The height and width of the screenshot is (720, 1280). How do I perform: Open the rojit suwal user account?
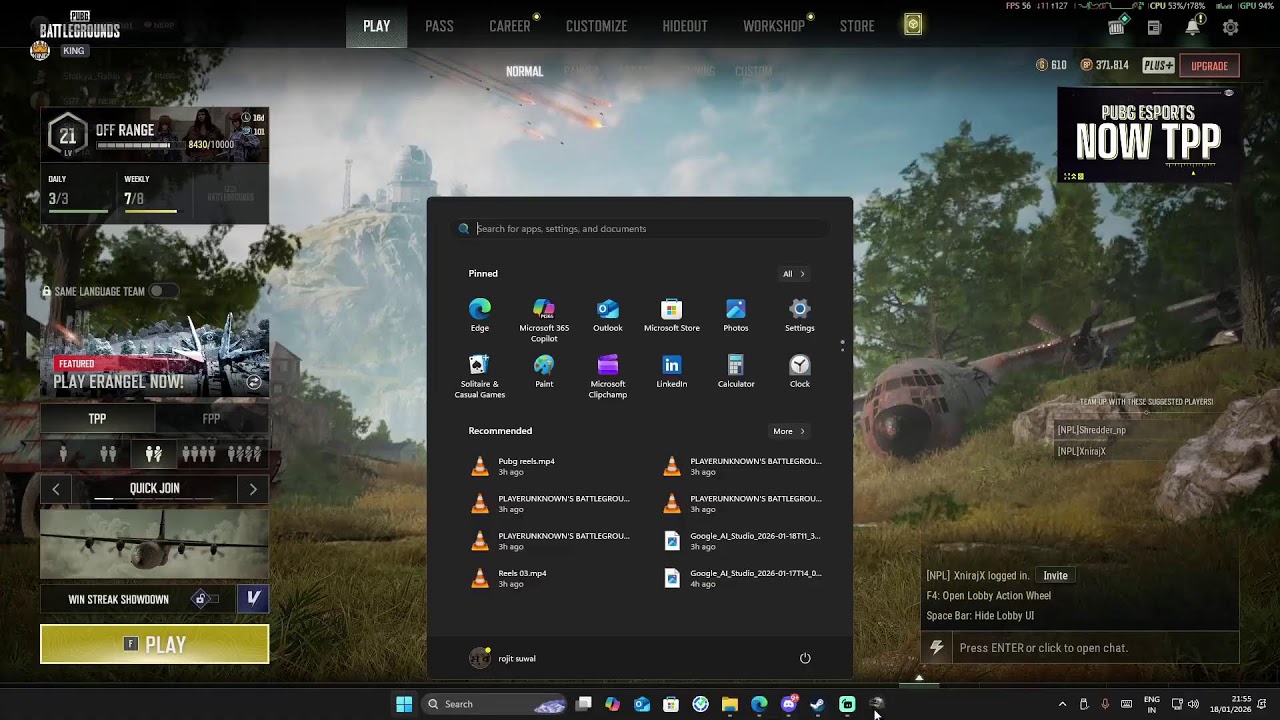503,658
